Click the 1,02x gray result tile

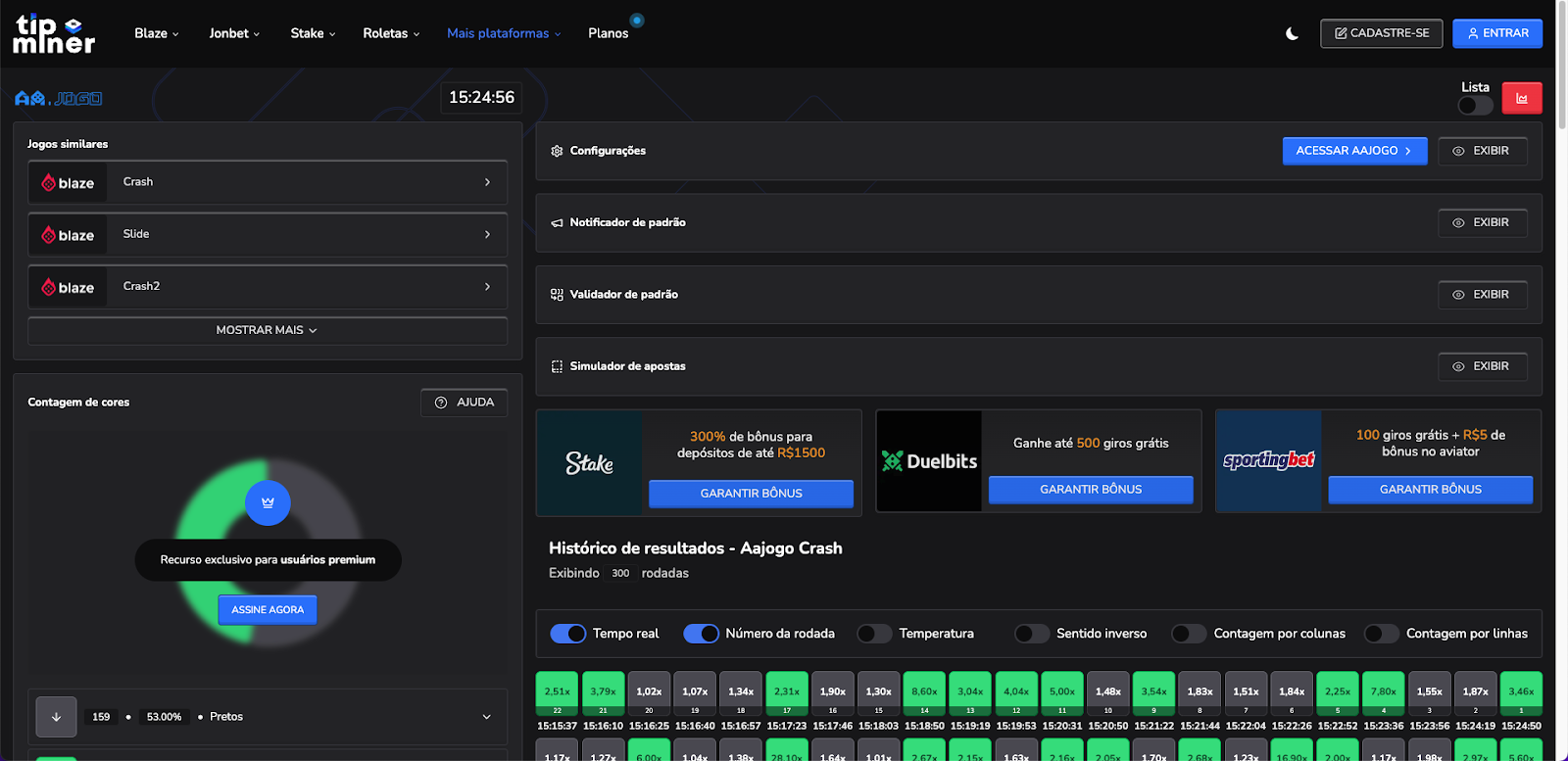tap(649, 694)
